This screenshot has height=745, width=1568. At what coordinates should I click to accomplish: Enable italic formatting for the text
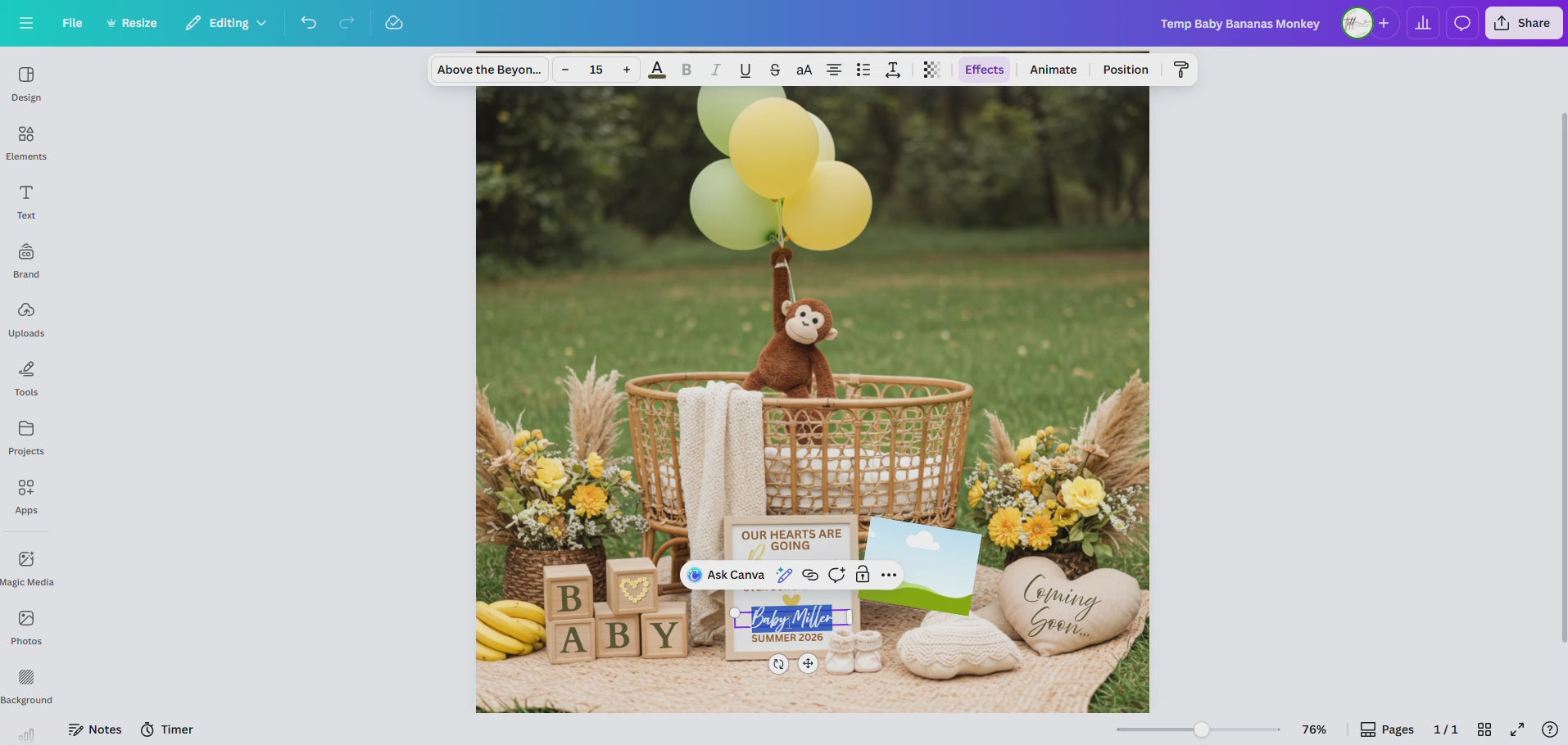715,70
